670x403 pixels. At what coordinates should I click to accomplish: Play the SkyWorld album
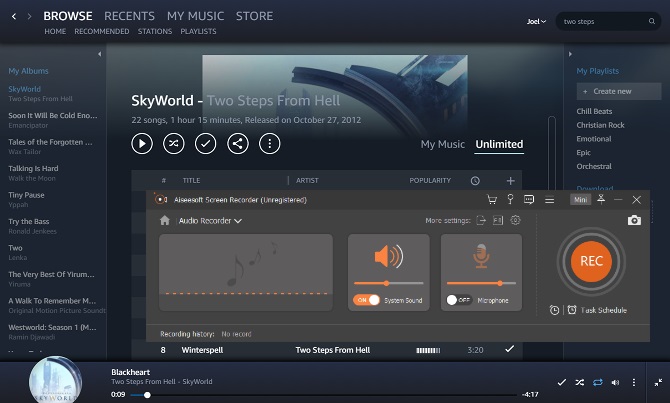(x=142, y=144)
